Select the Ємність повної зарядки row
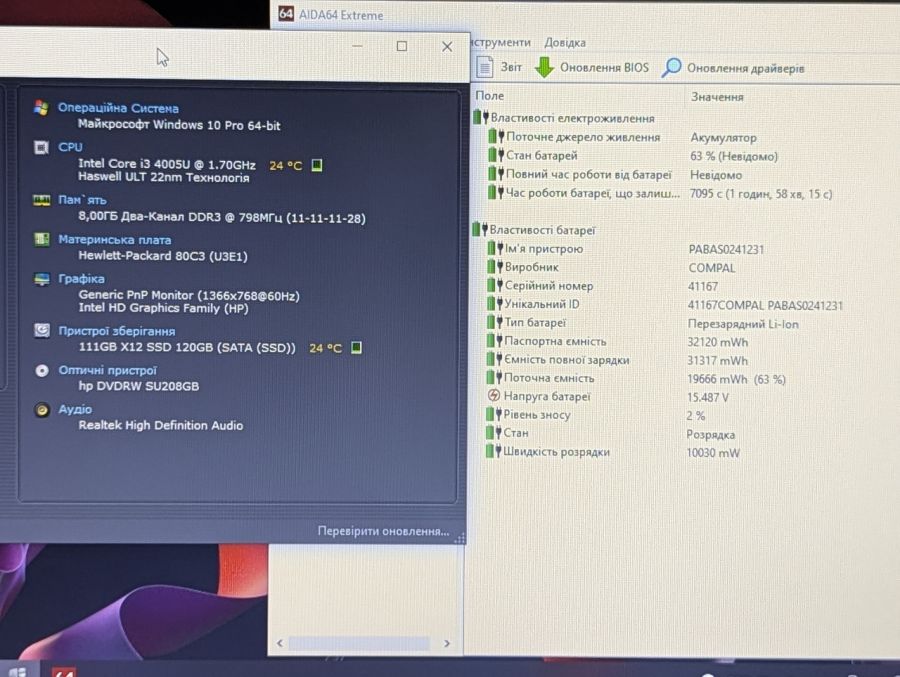The width and height of the screenshot is (900, 677). 617,360
